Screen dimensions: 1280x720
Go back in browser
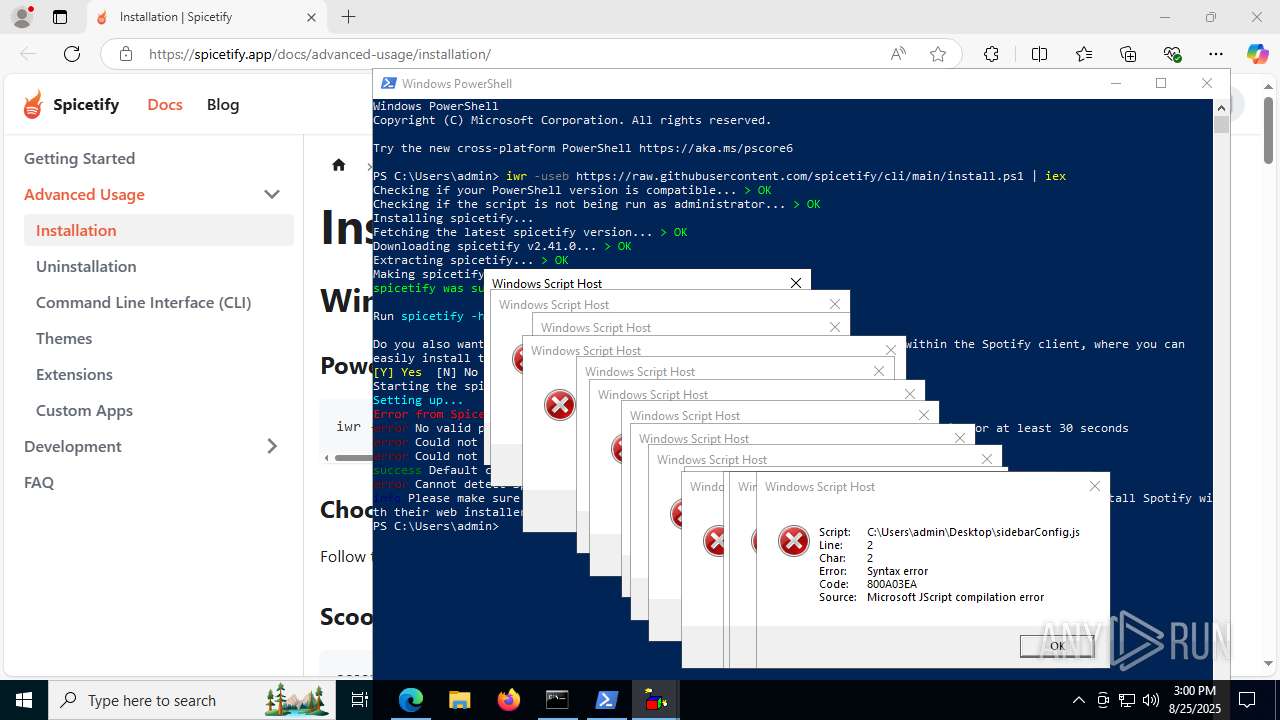pos(28,54)
